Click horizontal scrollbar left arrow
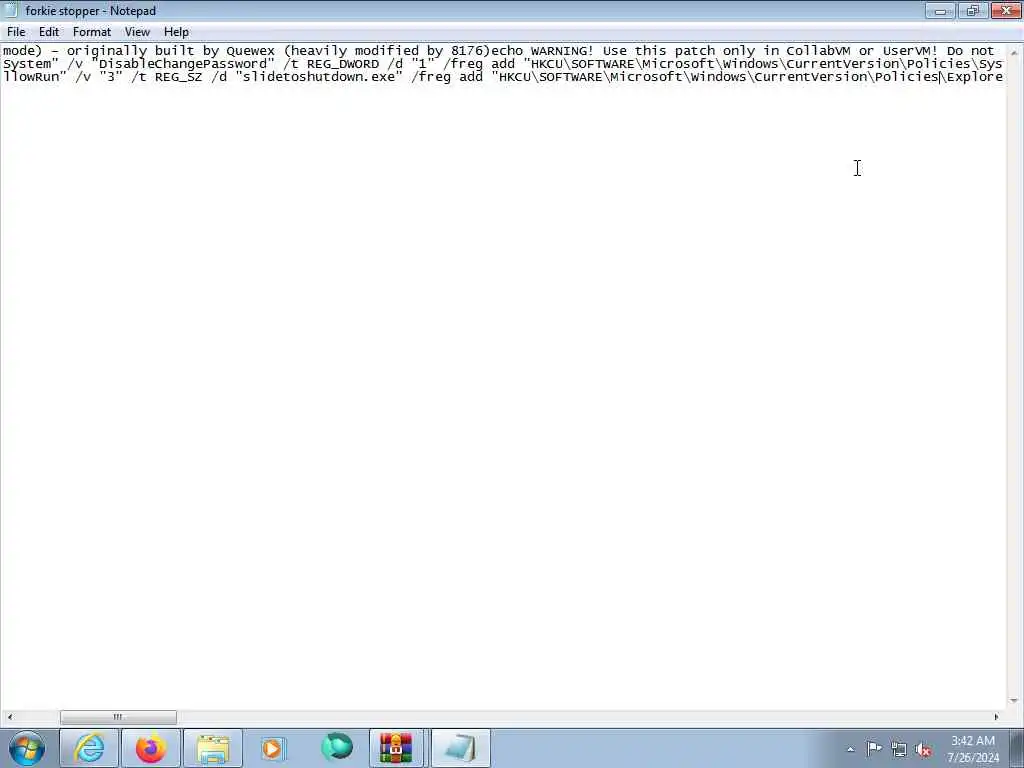1024x768 pixels. tap(9, 717)
